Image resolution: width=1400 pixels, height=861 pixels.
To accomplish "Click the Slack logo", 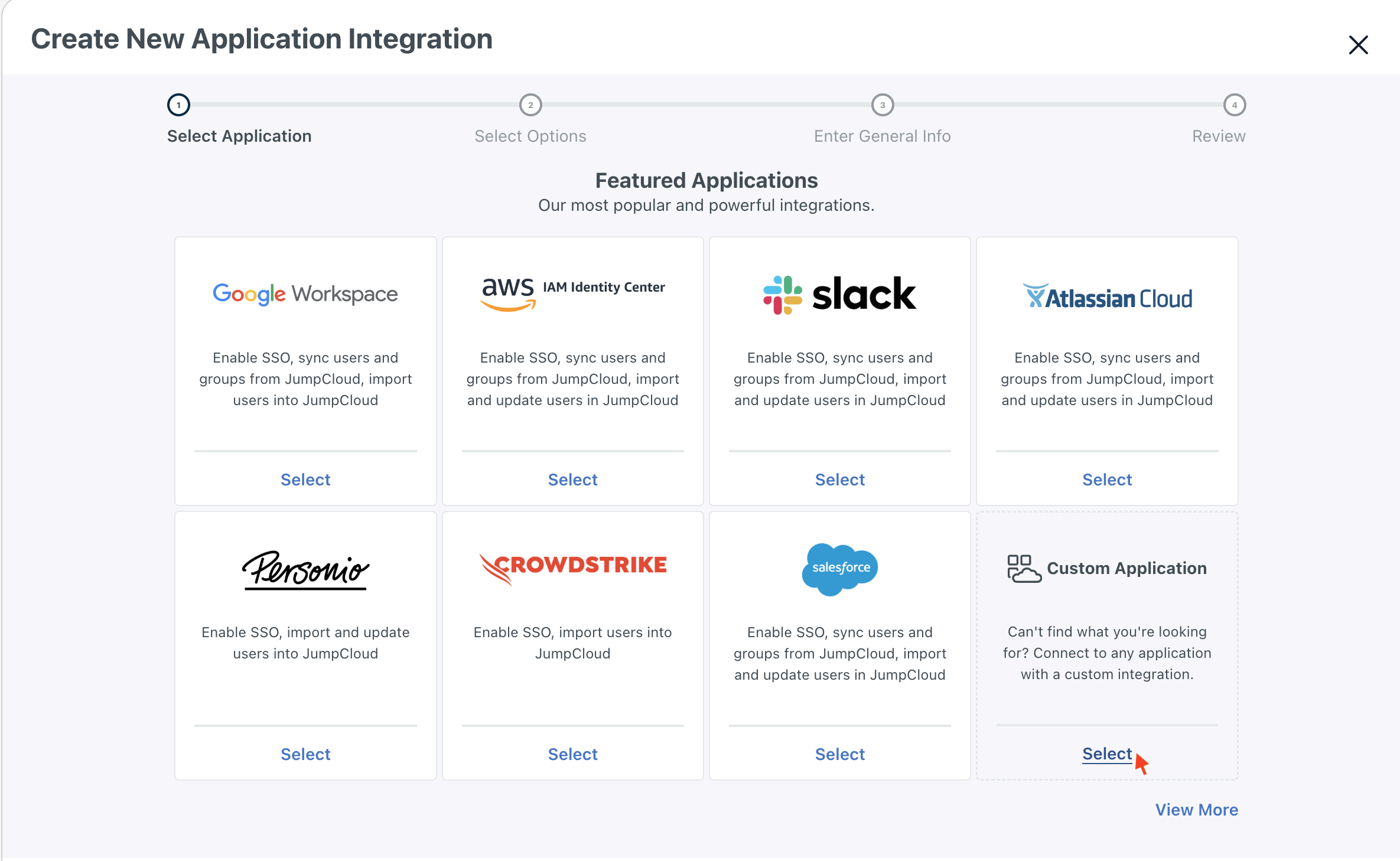I will [839, 294].
